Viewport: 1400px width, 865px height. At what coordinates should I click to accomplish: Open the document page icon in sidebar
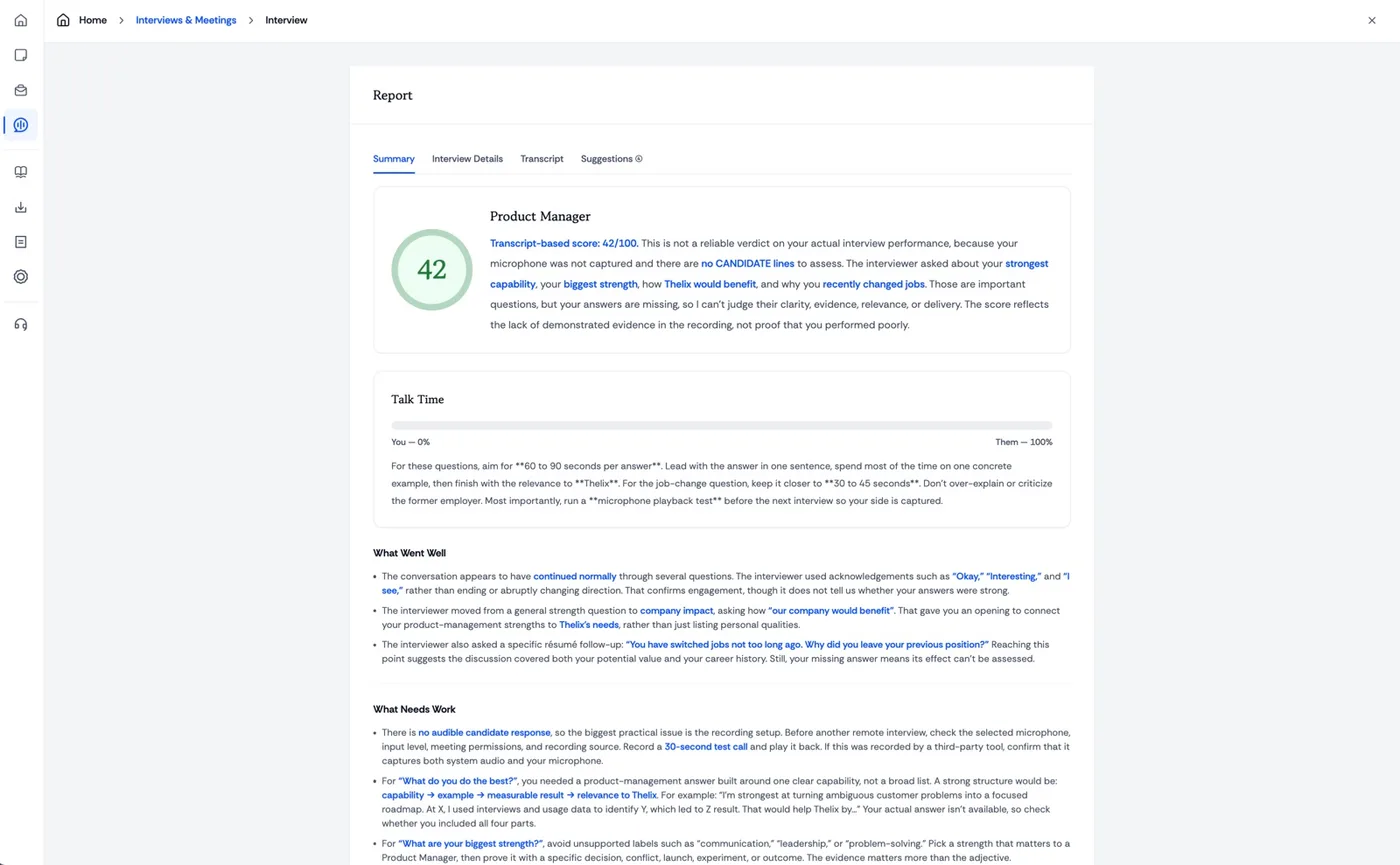click(x=21, y=242)
